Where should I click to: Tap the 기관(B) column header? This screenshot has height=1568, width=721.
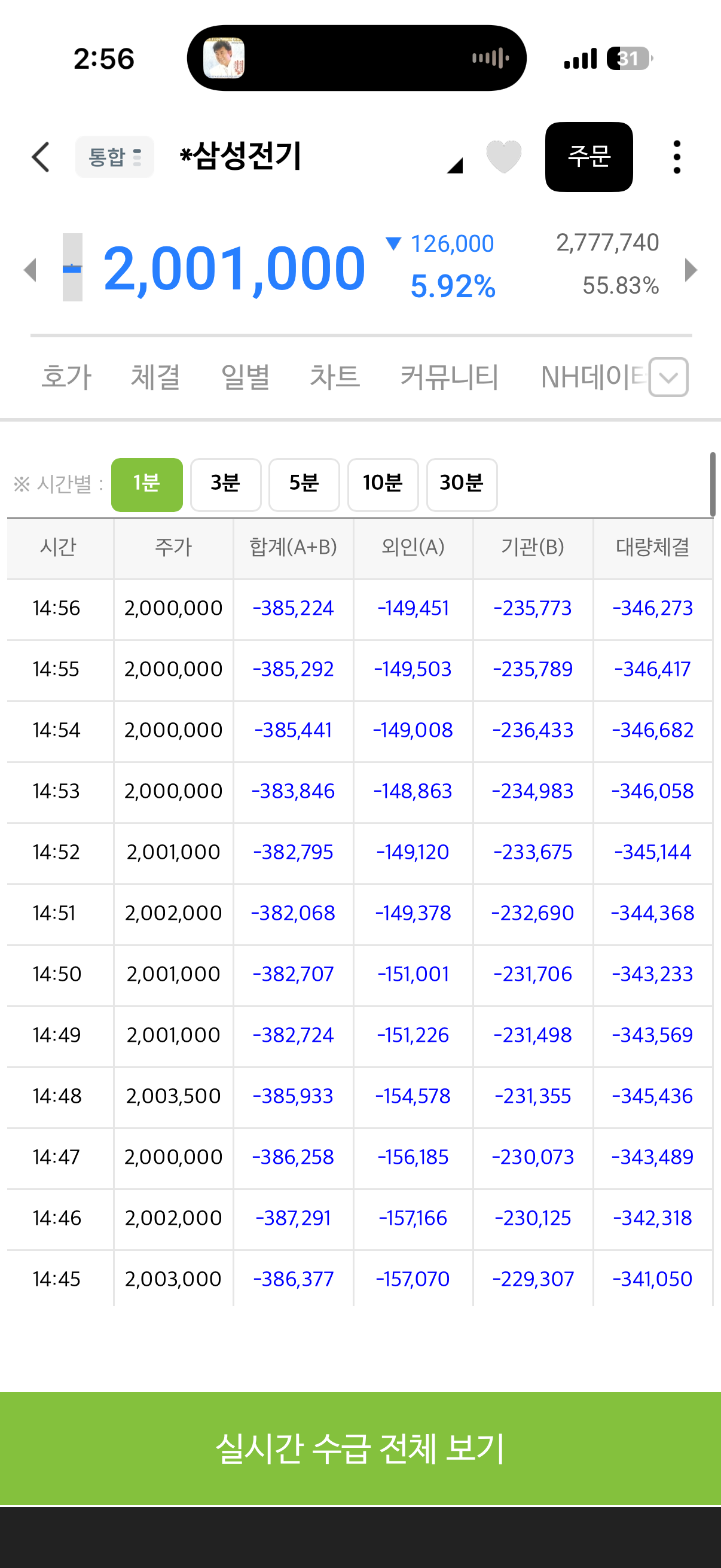(x=533, y=547)
